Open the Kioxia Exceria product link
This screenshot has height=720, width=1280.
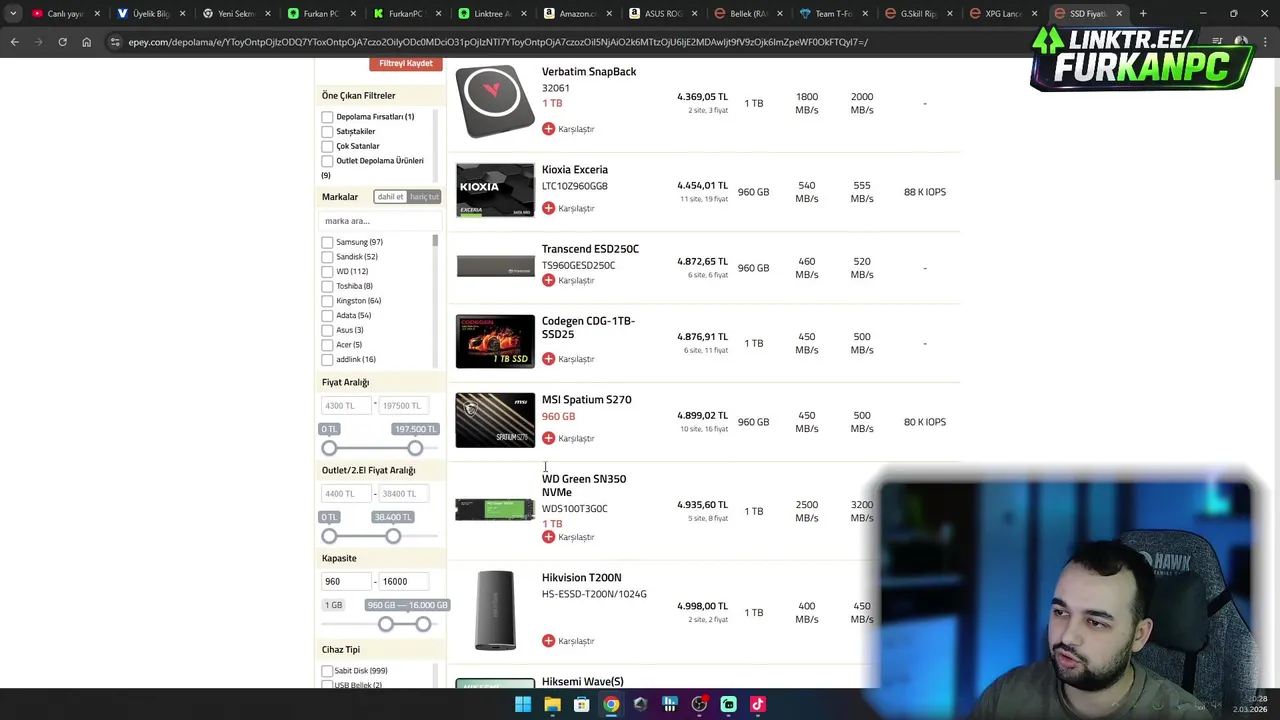coord(575,170)
